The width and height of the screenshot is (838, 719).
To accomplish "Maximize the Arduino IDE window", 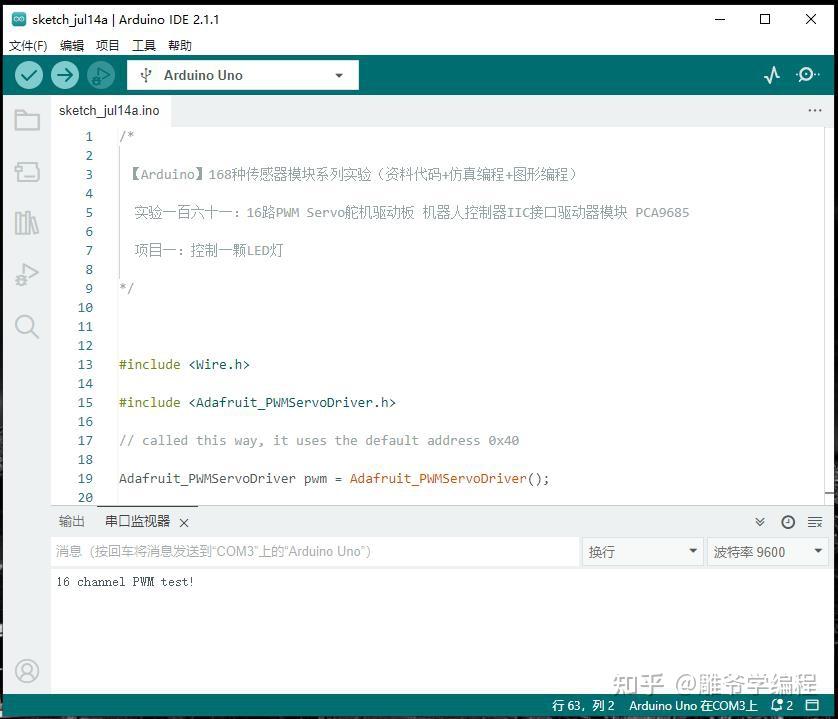I will (765, 19).
